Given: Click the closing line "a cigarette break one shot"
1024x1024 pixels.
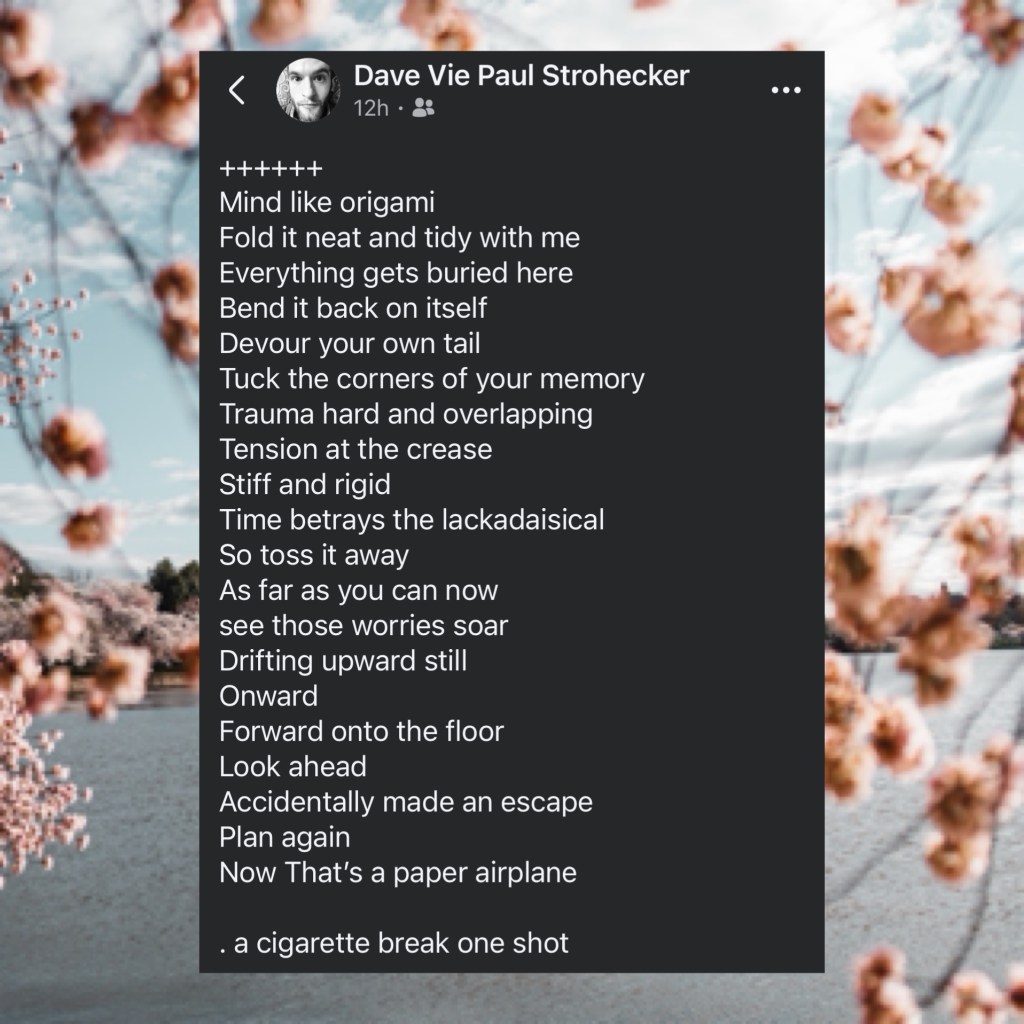Looking at the screenshot, I should pos(401,943).
